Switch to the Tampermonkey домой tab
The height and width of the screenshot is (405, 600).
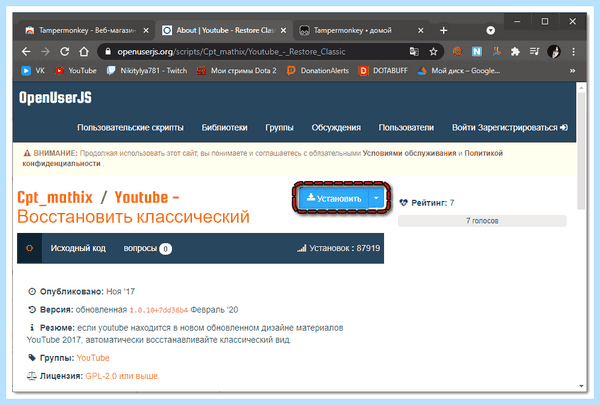[x=362, y=30]
